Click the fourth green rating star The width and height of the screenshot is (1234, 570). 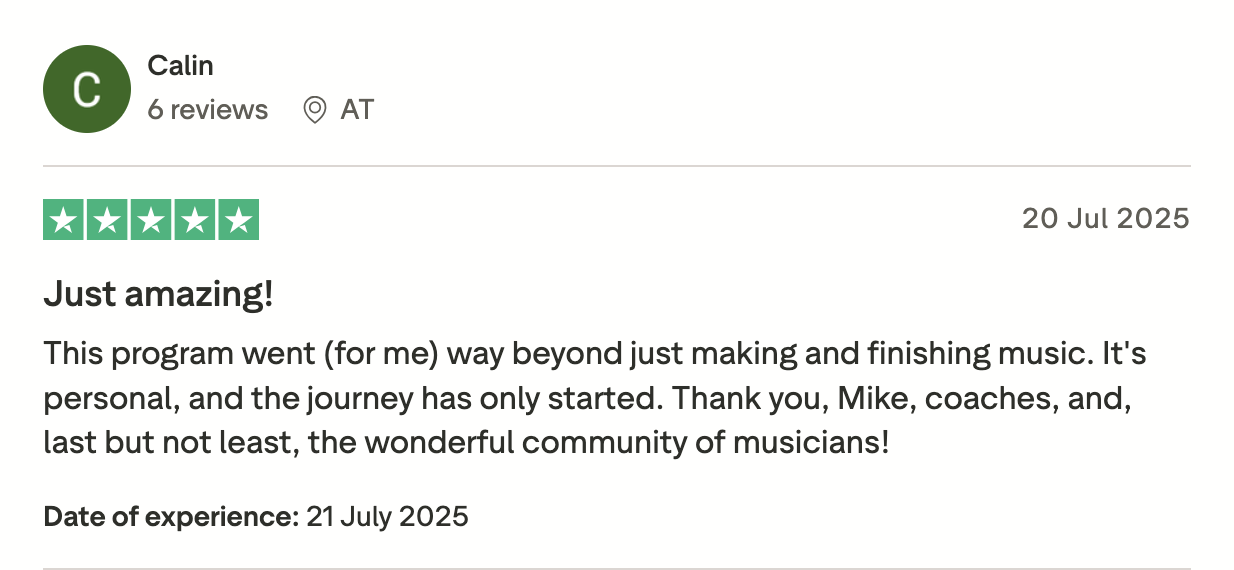(x=194, y=220)
